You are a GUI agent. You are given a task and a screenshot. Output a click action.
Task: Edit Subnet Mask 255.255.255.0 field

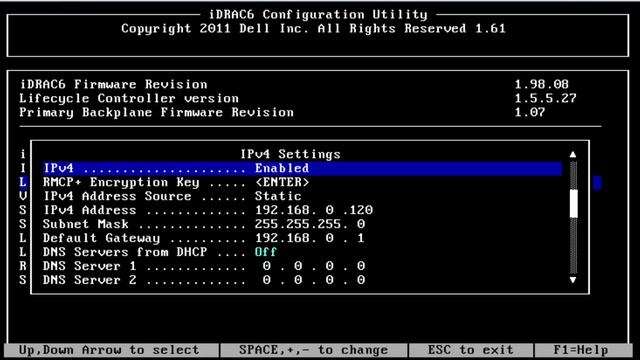[310, 224]
